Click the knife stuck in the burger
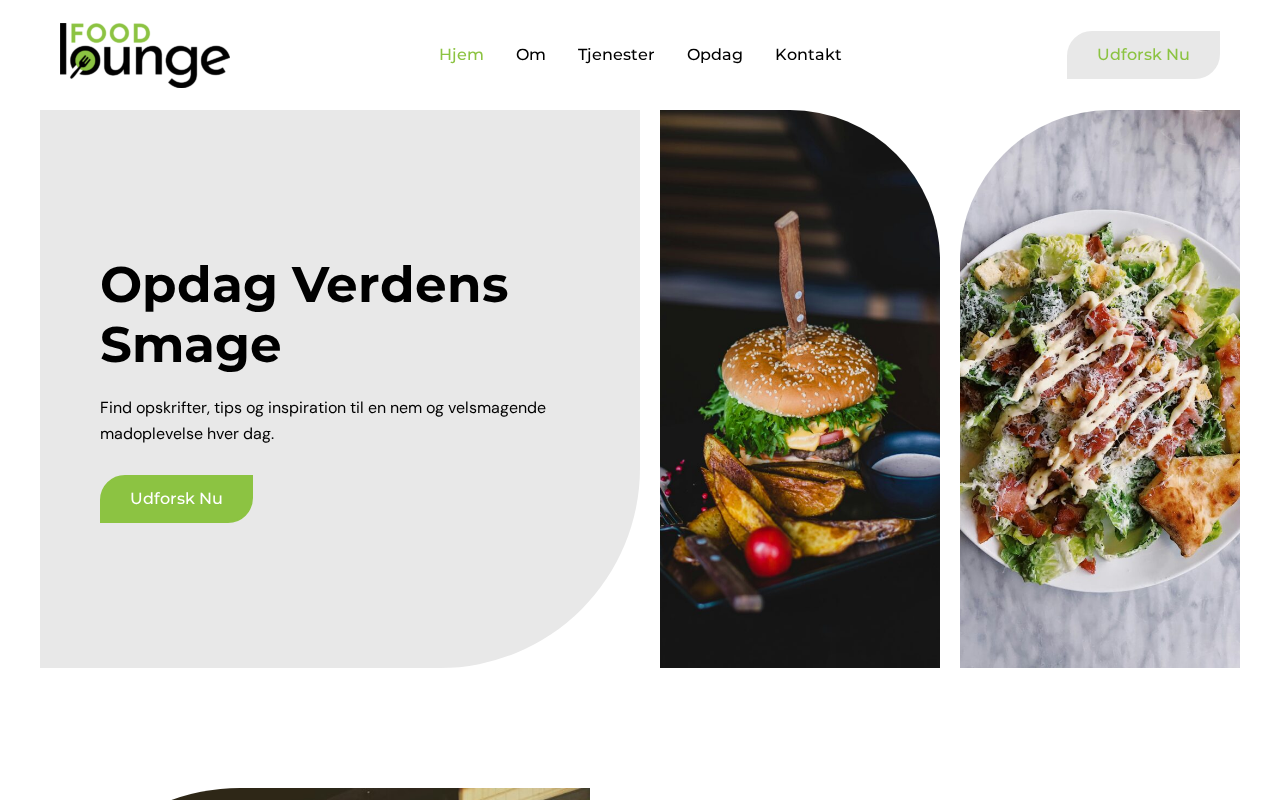Screen dimensions: 1280x800 [792, 278]
